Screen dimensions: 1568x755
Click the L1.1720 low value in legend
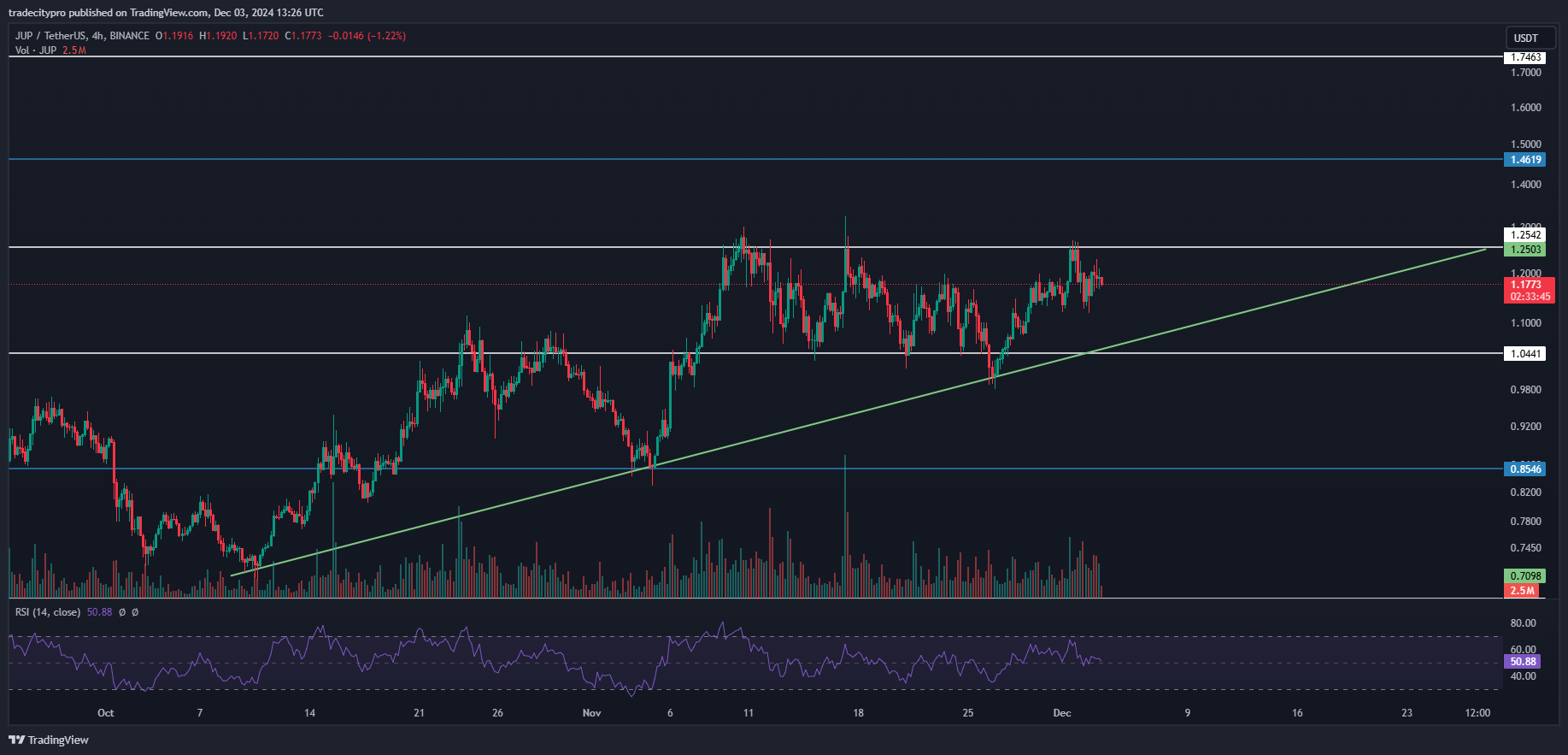point(261,36)
